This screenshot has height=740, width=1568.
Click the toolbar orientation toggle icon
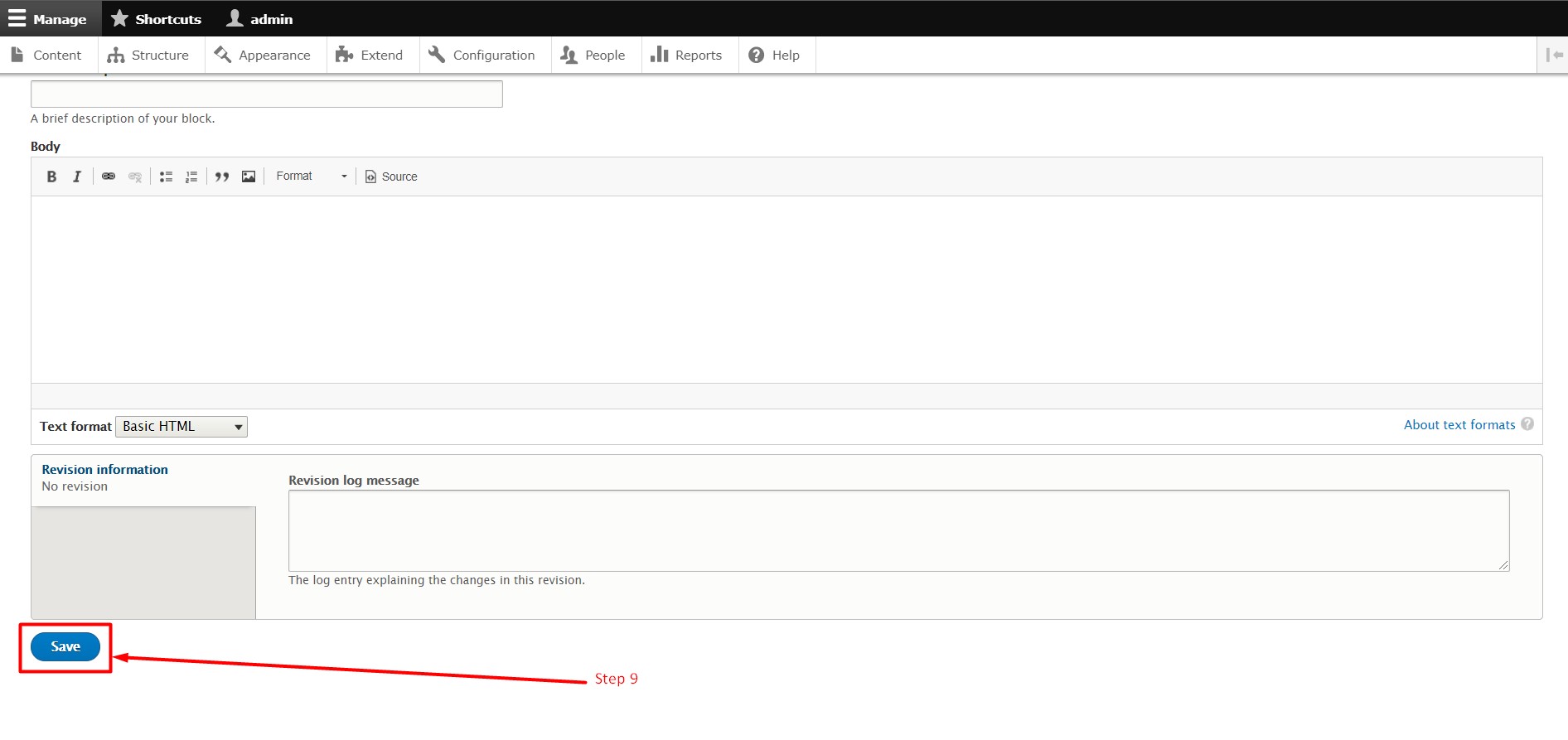coord(1554,55)
